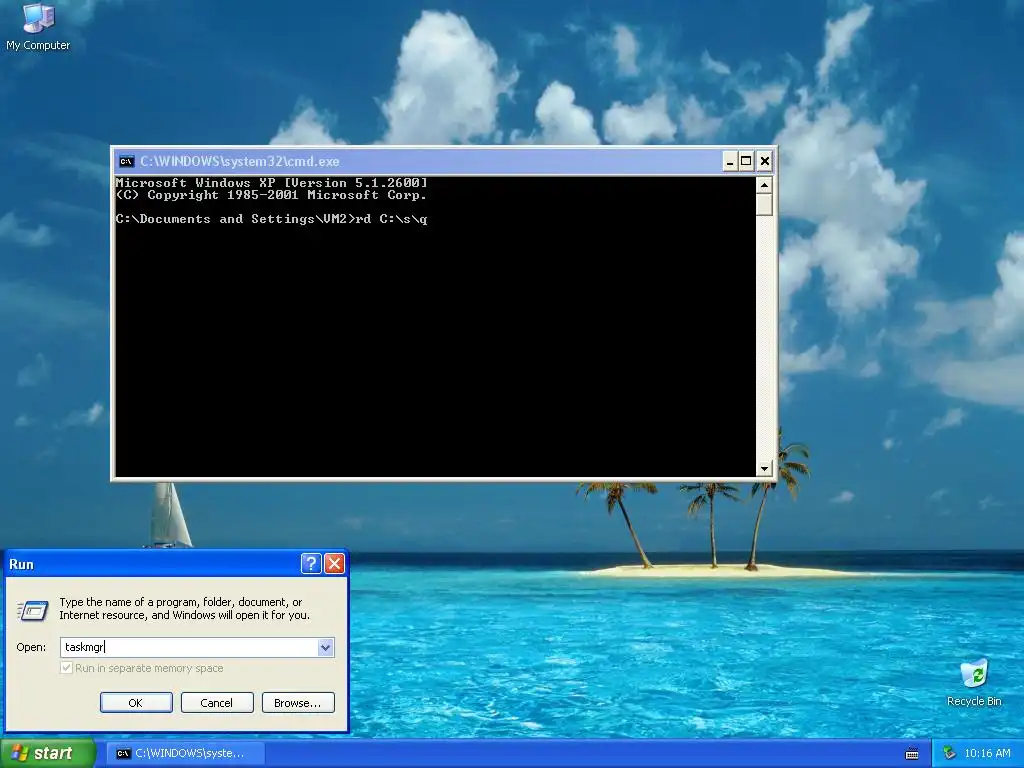Screen dimensions: 1024x768
Task: Click the cmd.exe window title bar path
Action: pyautogui.click(x=240, y=161)
